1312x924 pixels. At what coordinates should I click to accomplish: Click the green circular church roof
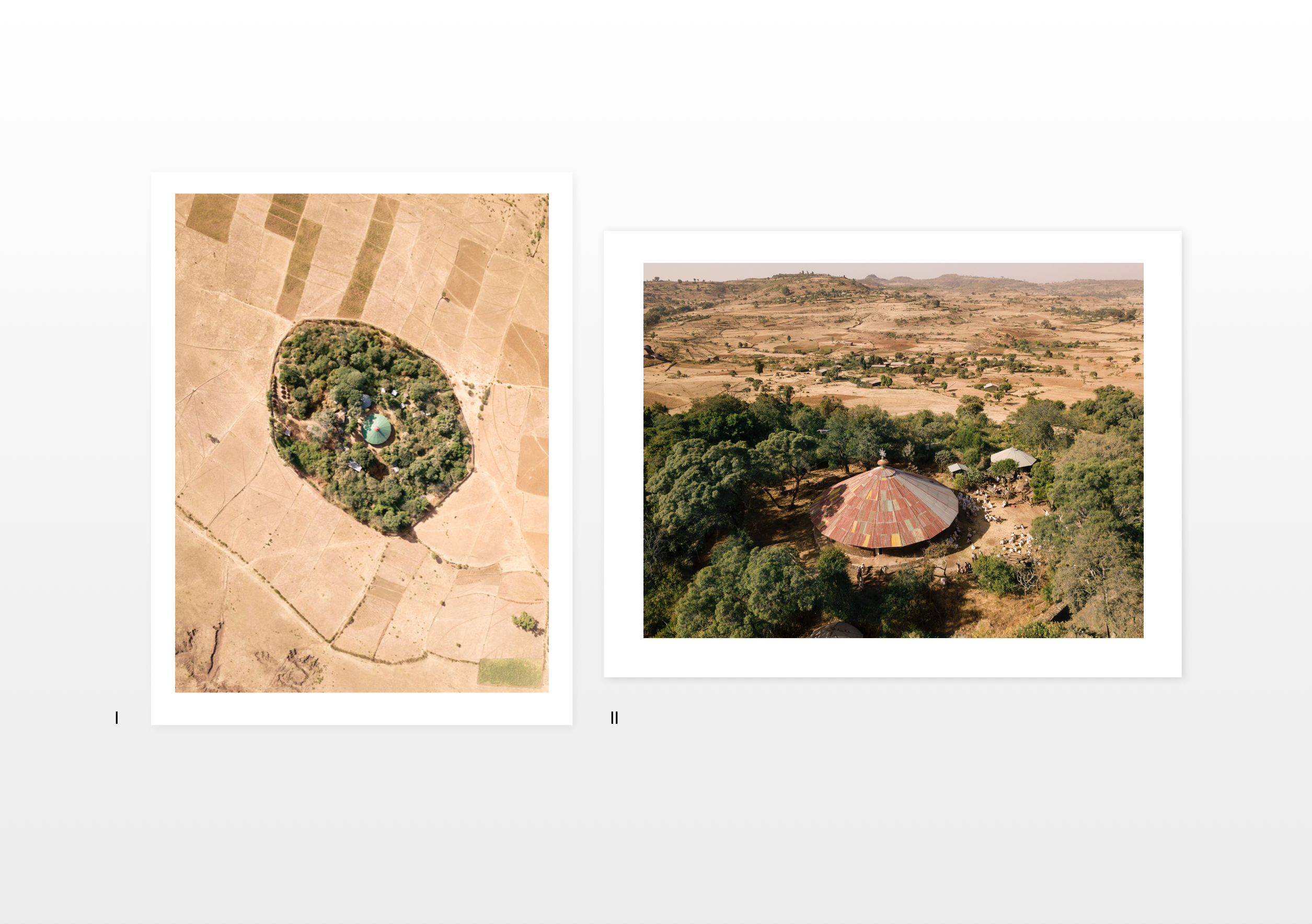click(376, 429)
